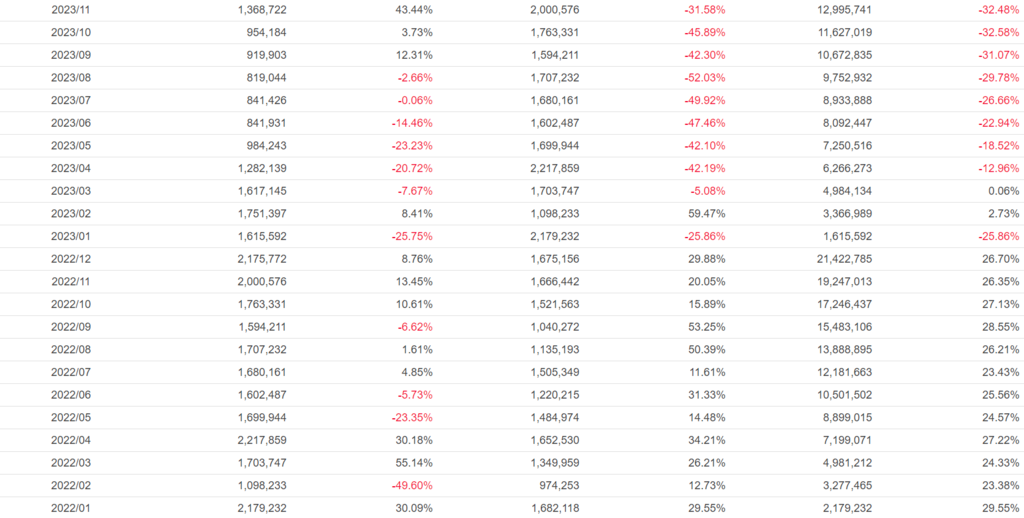Image resolution: width=1024 pixels, height=518 pixels.
Task: Select the 2022/08 date cell
Action: (70, 350)
